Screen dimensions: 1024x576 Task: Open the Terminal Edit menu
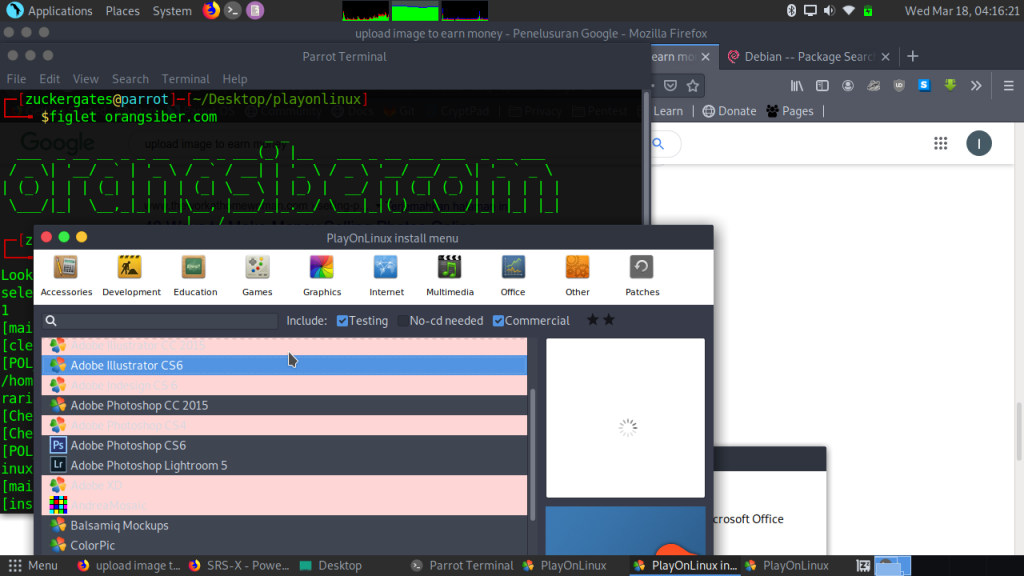[x=49, y=79]
